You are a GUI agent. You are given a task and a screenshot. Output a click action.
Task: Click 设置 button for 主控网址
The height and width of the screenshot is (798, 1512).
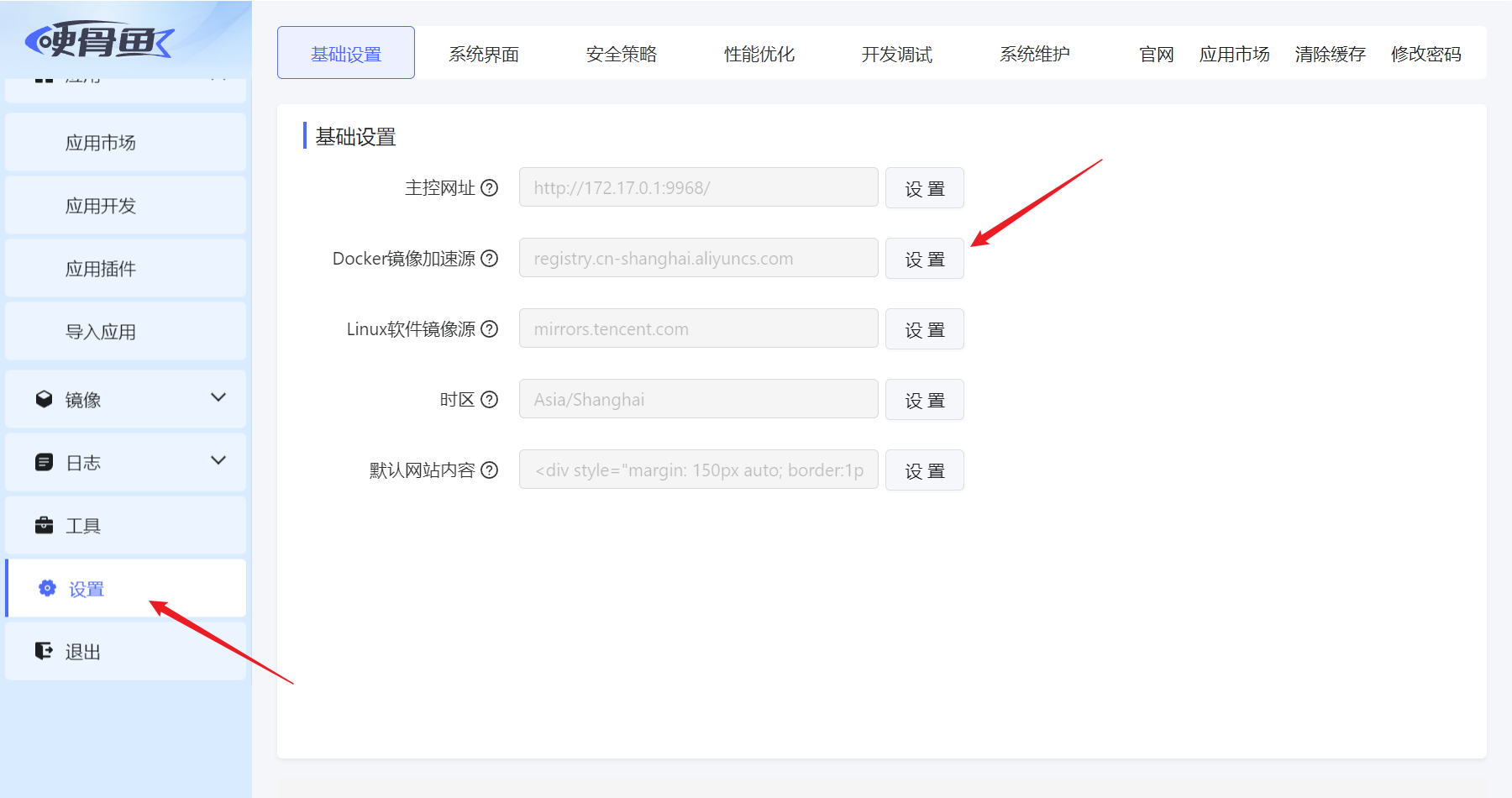(925, 188)
